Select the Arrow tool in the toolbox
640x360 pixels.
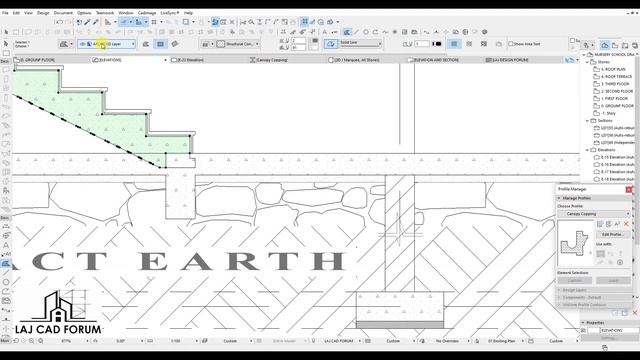point(6,43)
